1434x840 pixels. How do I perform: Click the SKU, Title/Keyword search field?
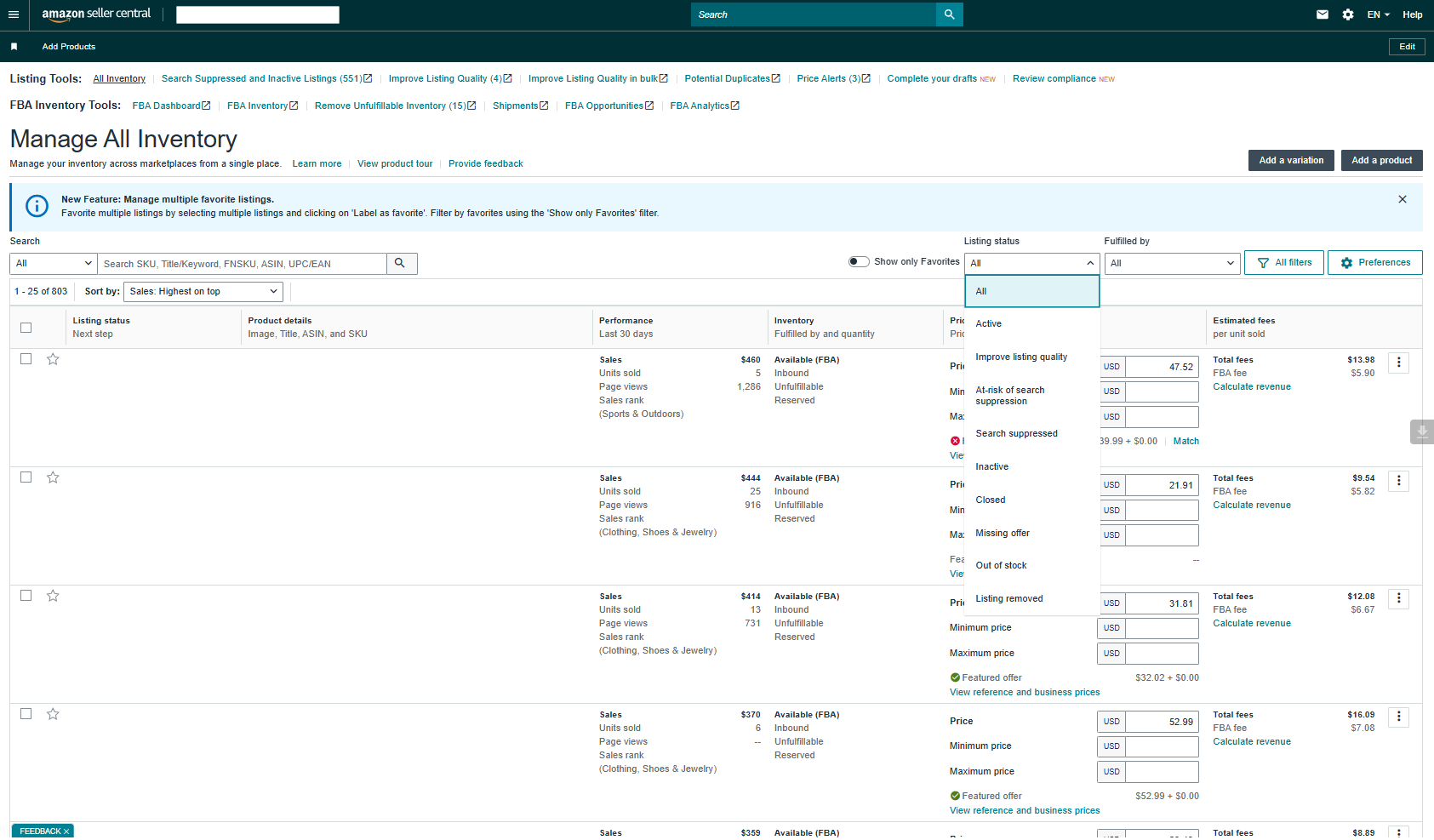242,264
